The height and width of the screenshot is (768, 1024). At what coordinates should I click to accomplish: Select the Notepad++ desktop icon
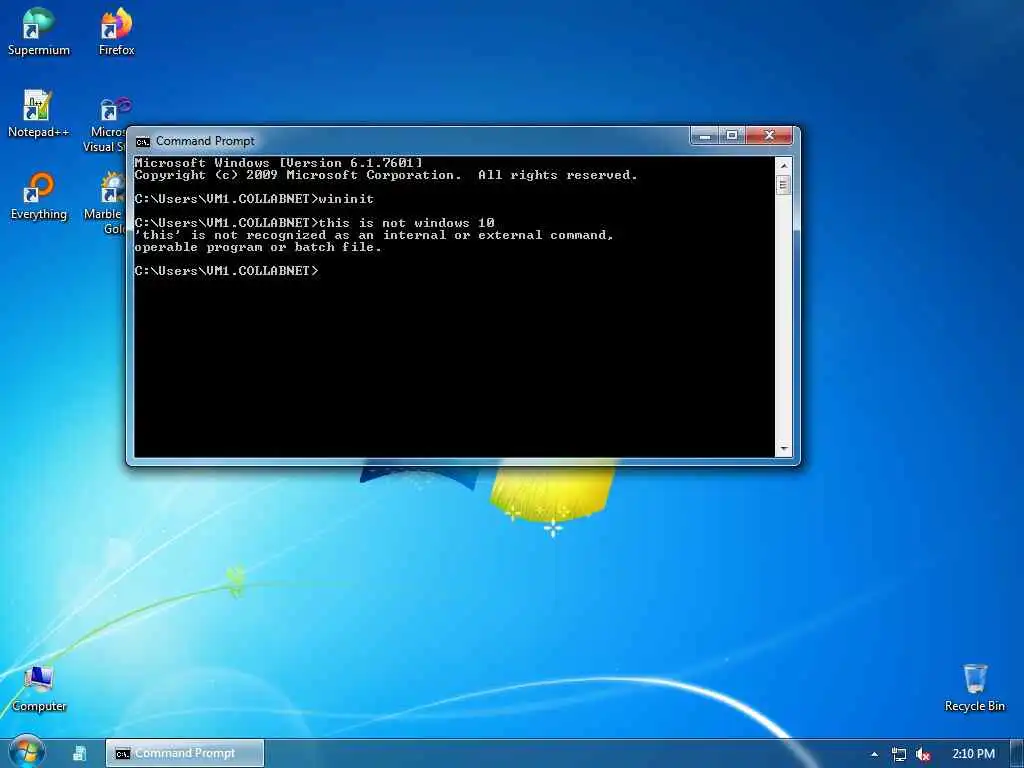coord(38,114)
